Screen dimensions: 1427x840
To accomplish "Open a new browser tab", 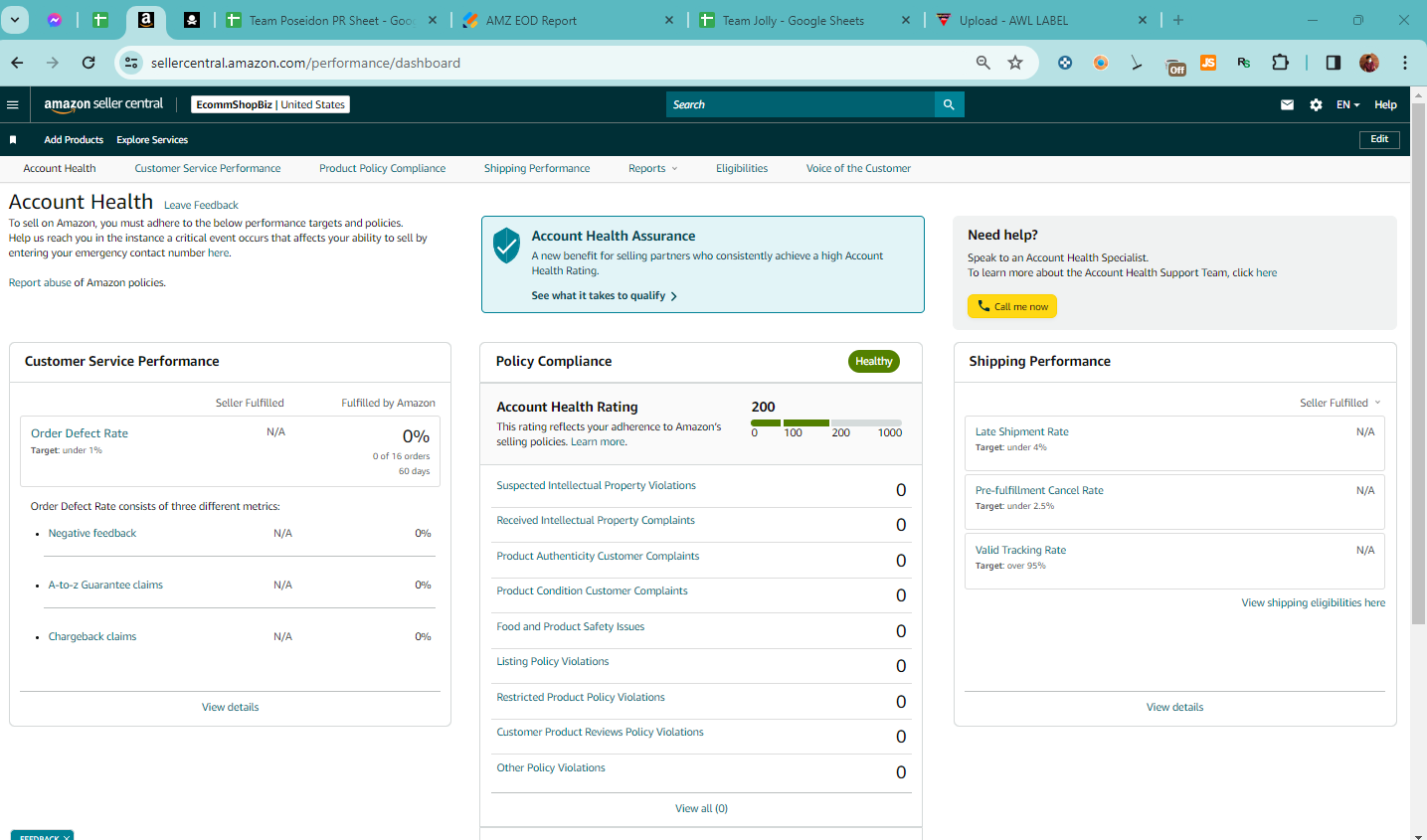I will [x=1178, y=20].
